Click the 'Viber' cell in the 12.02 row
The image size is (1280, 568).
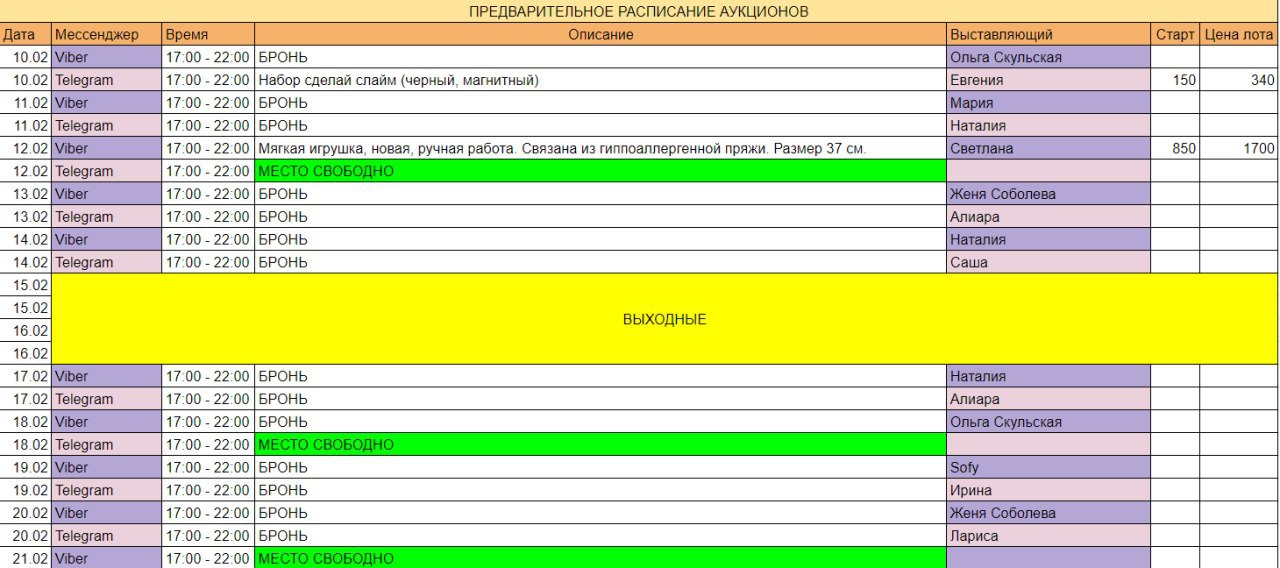coord(107,148)
